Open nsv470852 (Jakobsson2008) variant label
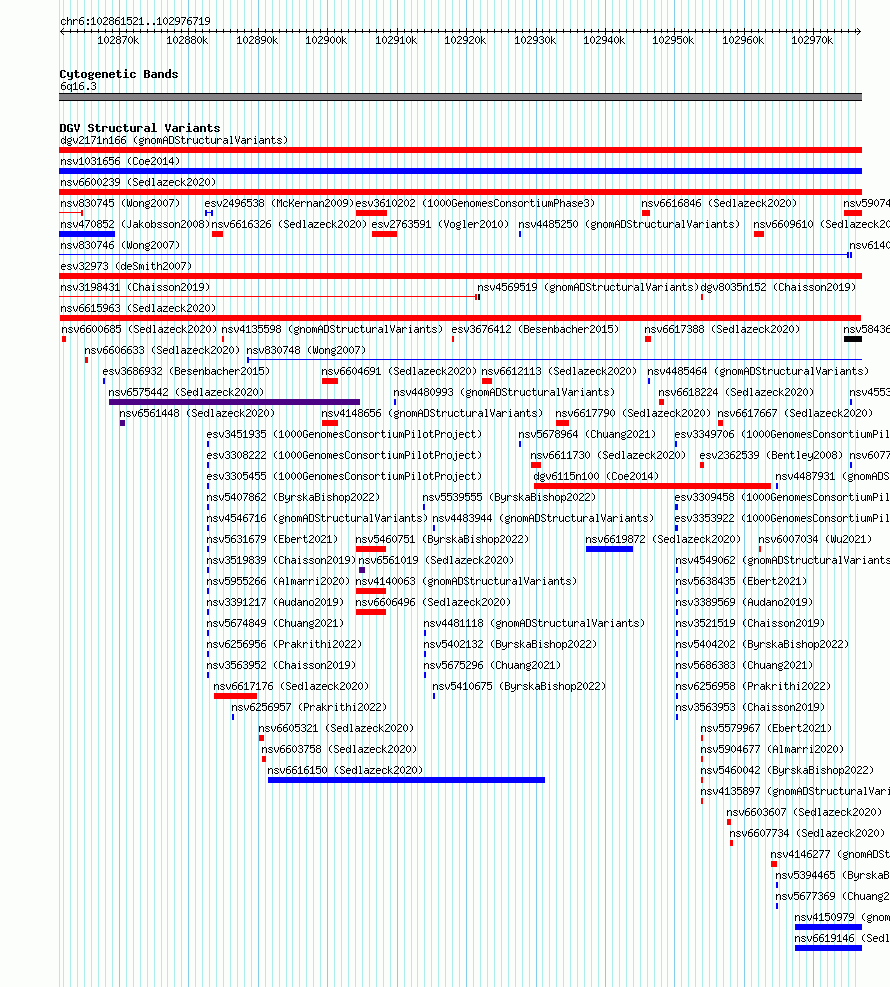The image size is (890, 987). [x=135, y=224]
